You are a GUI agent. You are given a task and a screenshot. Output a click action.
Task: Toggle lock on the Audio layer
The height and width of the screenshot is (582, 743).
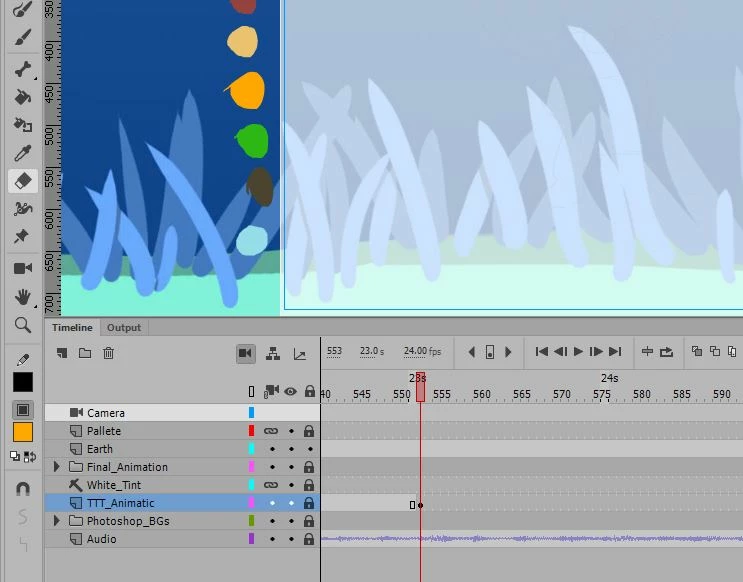click(309, 539)
